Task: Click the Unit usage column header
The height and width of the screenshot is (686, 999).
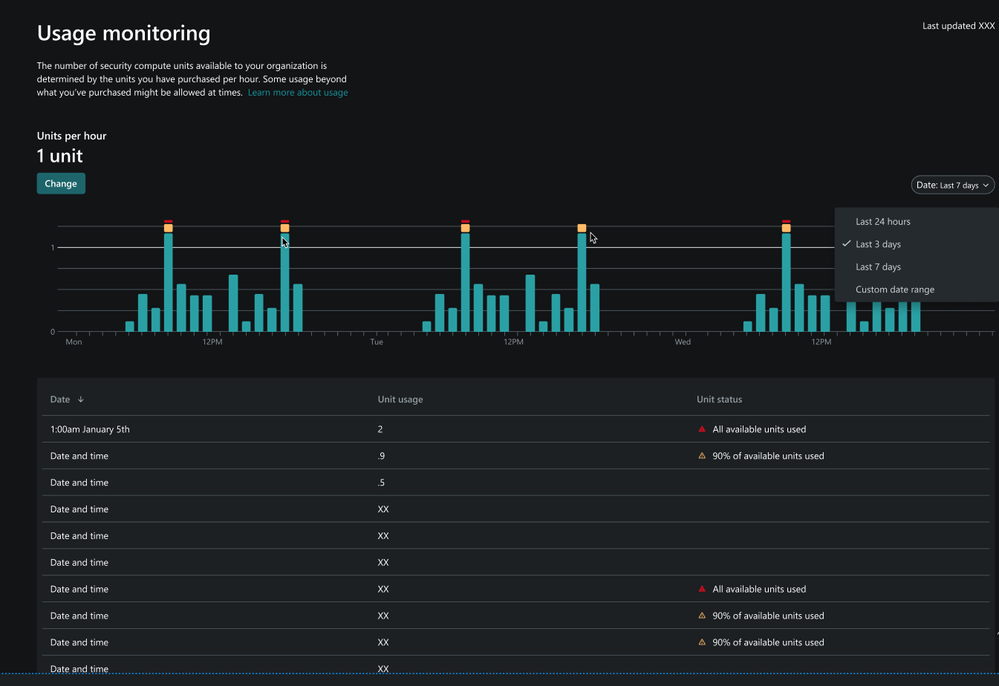Action: pos(400,399)
